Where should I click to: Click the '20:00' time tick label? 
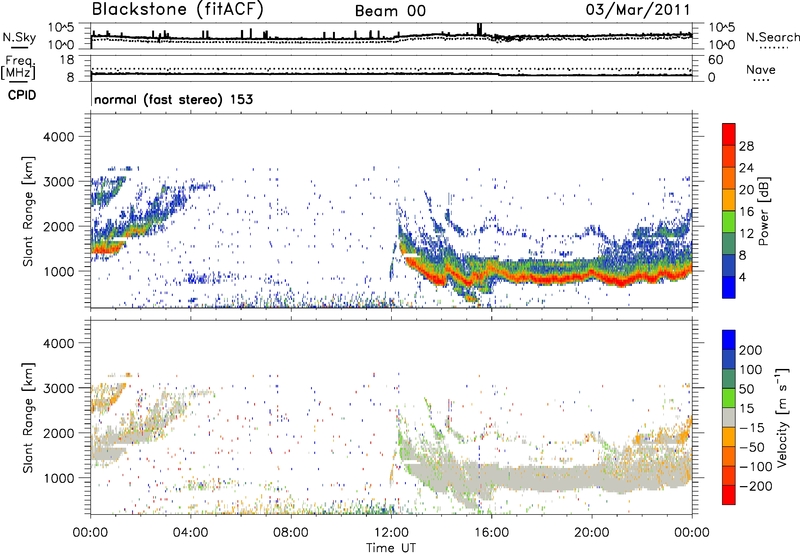(x=591, y=533)
